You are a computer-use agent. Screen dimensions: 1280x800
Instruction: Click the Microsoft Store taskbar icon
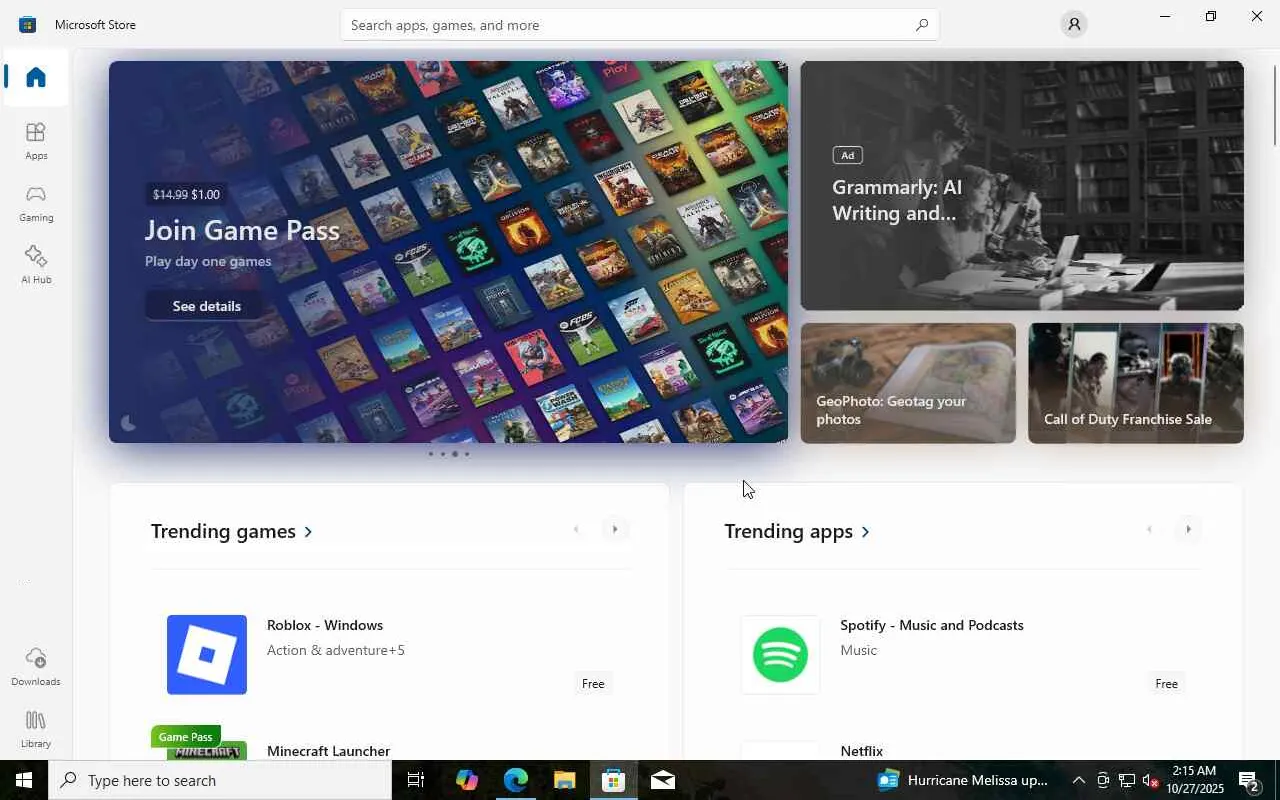614,780
